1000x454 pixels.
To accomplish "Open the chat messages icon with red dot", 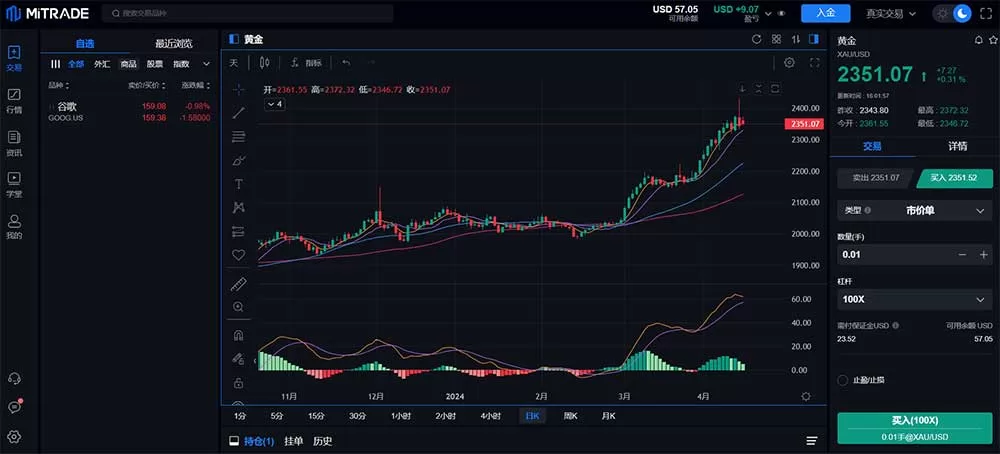I will [x=14, y=406].
